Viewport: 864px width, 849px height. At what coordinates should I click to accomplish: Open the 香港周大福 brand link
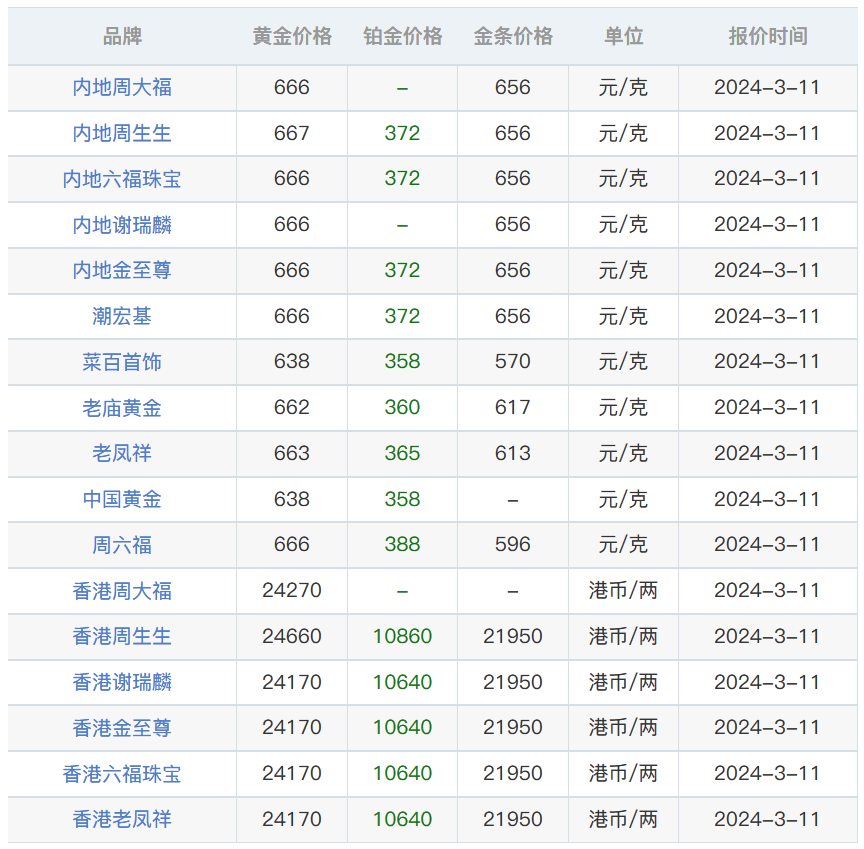pos(122,591)
